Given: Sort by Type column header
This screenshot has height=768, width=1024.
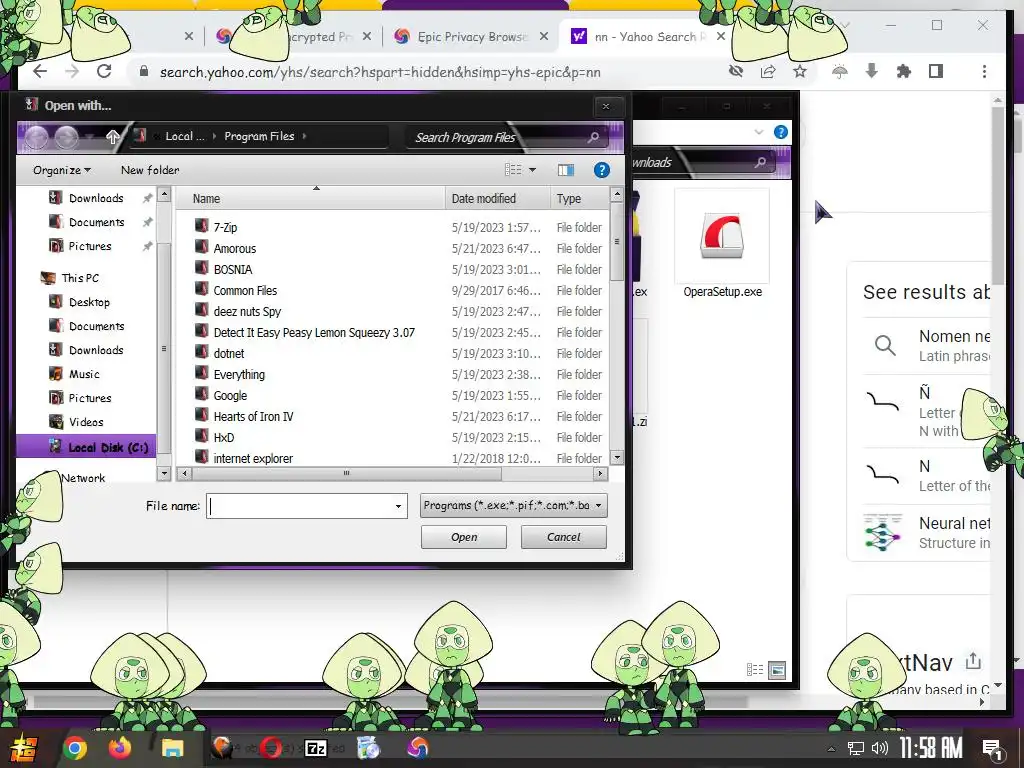Looking at the screenshot, I should click(x=579, y=199).
